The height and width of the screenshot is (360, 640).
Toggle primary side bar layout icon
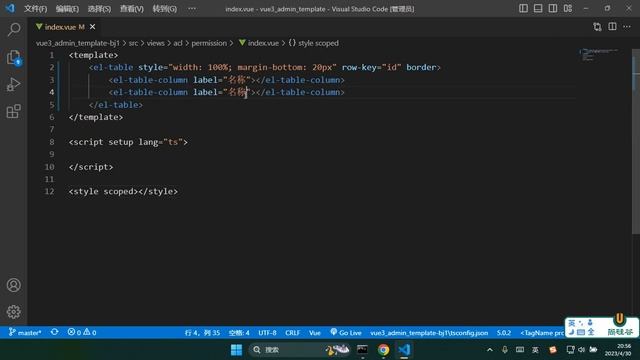coord(523,8)
